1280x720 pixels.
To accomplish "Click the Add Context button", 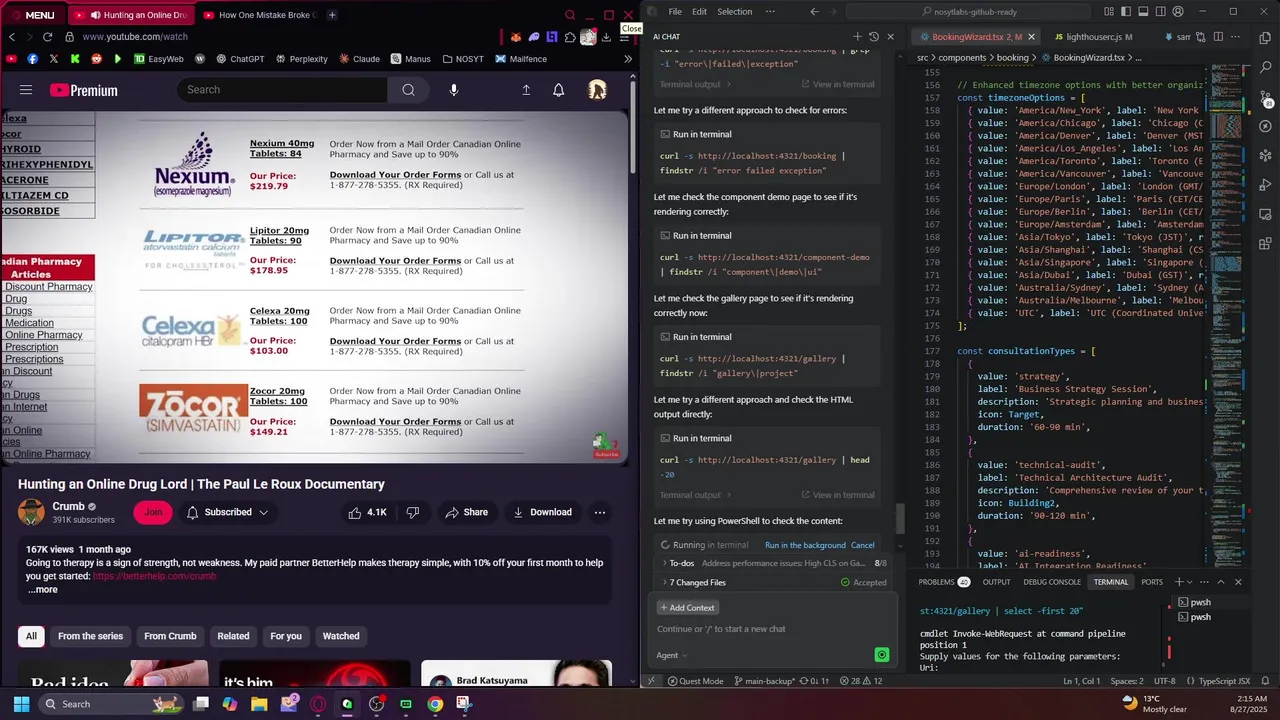I will [687, 608].
